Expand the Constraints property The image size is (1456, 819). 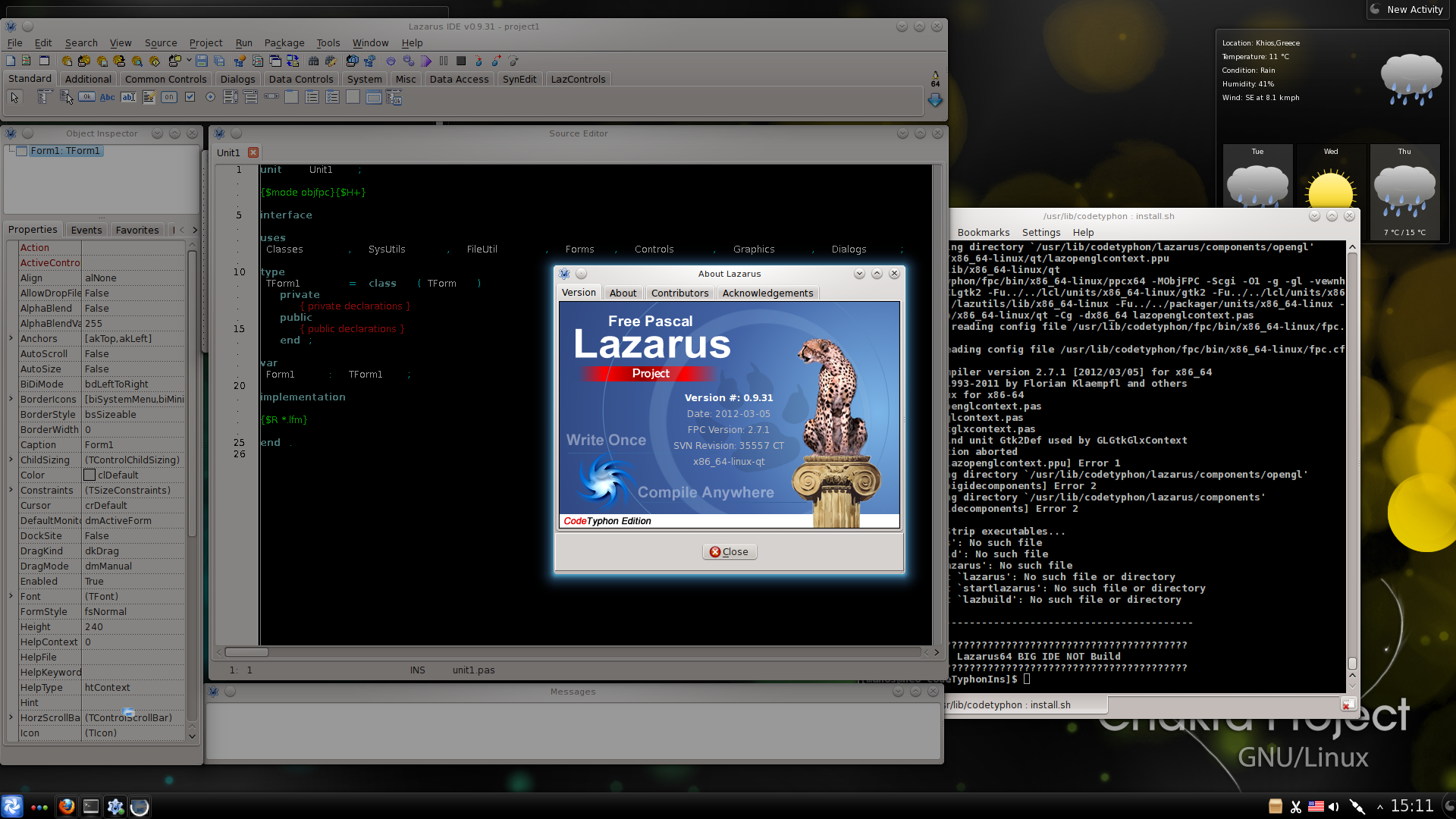click(x=11, y=490)
